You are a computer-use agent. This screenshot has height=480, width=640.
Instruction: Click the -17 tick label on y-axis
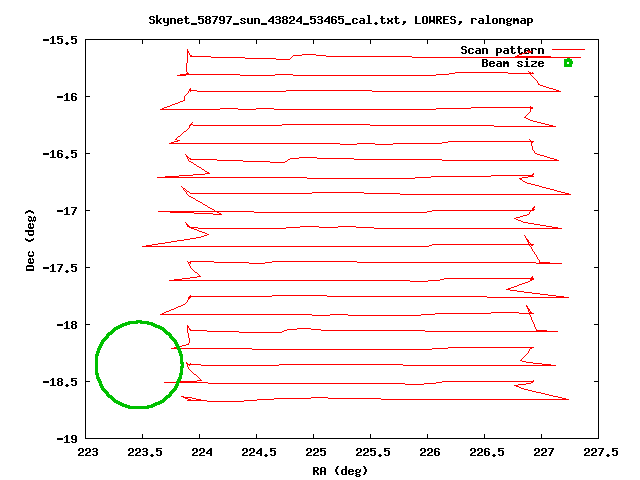point(68,211)
